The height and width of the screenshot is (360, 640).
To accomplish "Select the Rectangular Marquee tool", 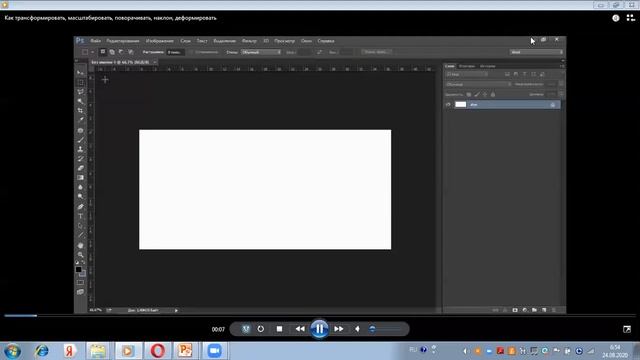I will coord(80,82).
